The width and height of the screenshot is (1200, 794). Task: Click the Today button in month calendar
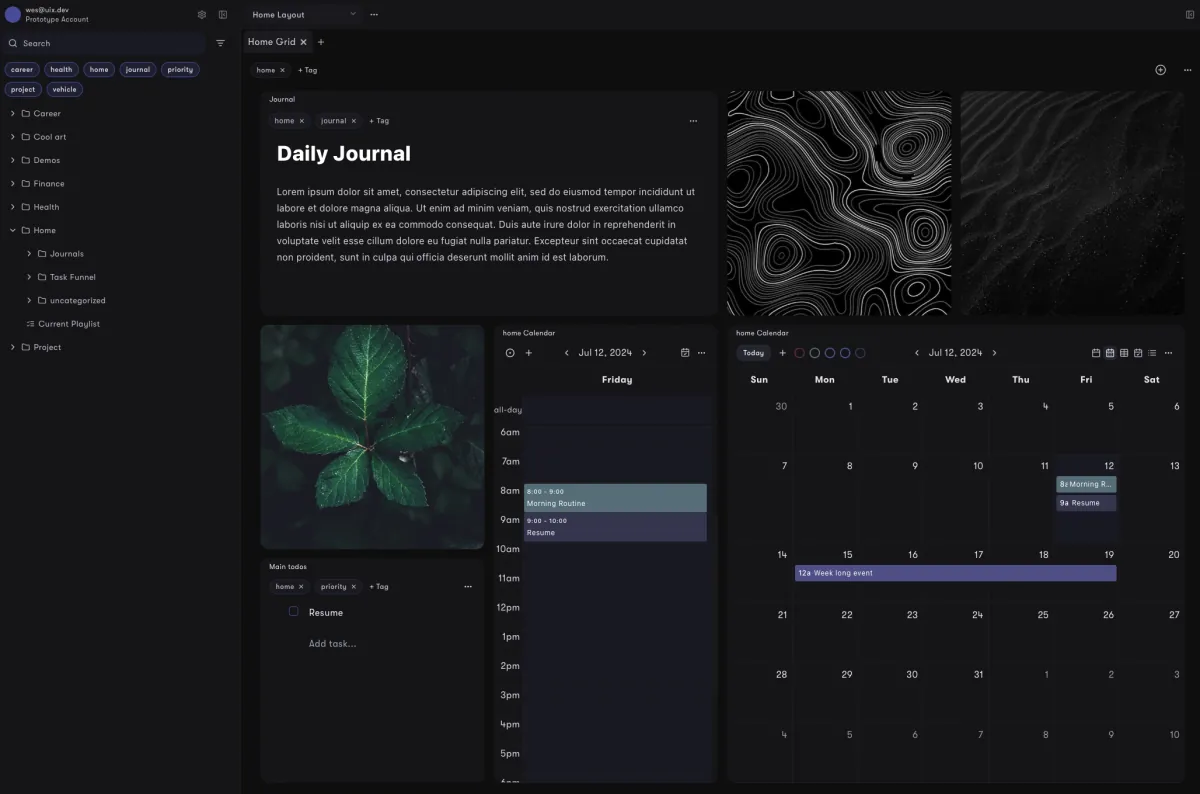pyautogui.click(x=754, y=353)
